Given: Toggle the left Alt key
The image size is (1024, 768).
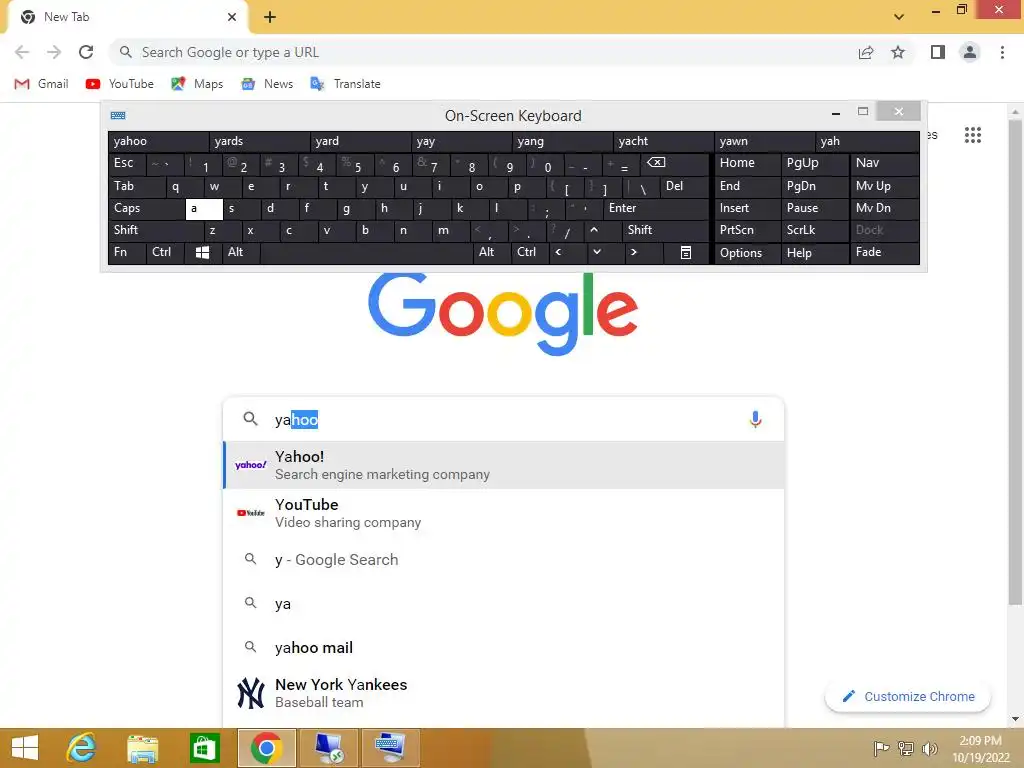Looking at the screenshot, I should 241,252.
